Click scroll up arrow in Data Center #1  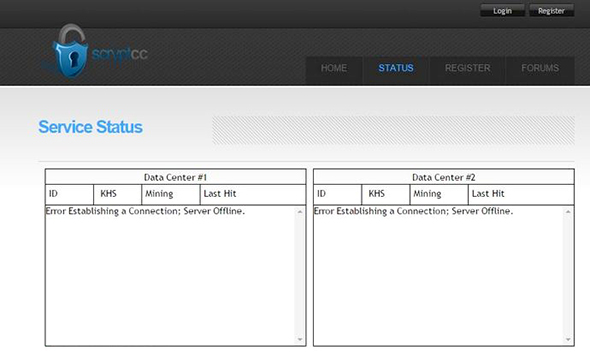click(x=300, y=212)
